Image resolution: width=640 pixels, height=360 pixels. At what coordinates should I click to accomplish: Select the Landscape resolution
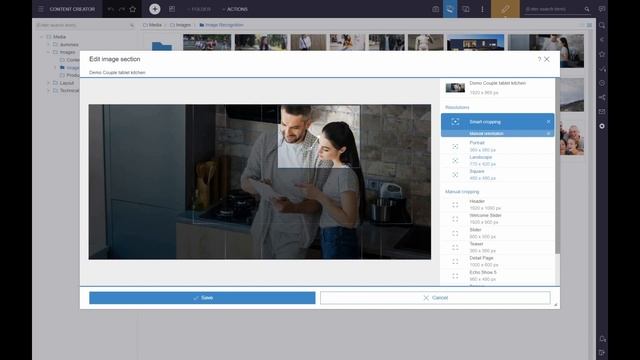coord(498,160)
